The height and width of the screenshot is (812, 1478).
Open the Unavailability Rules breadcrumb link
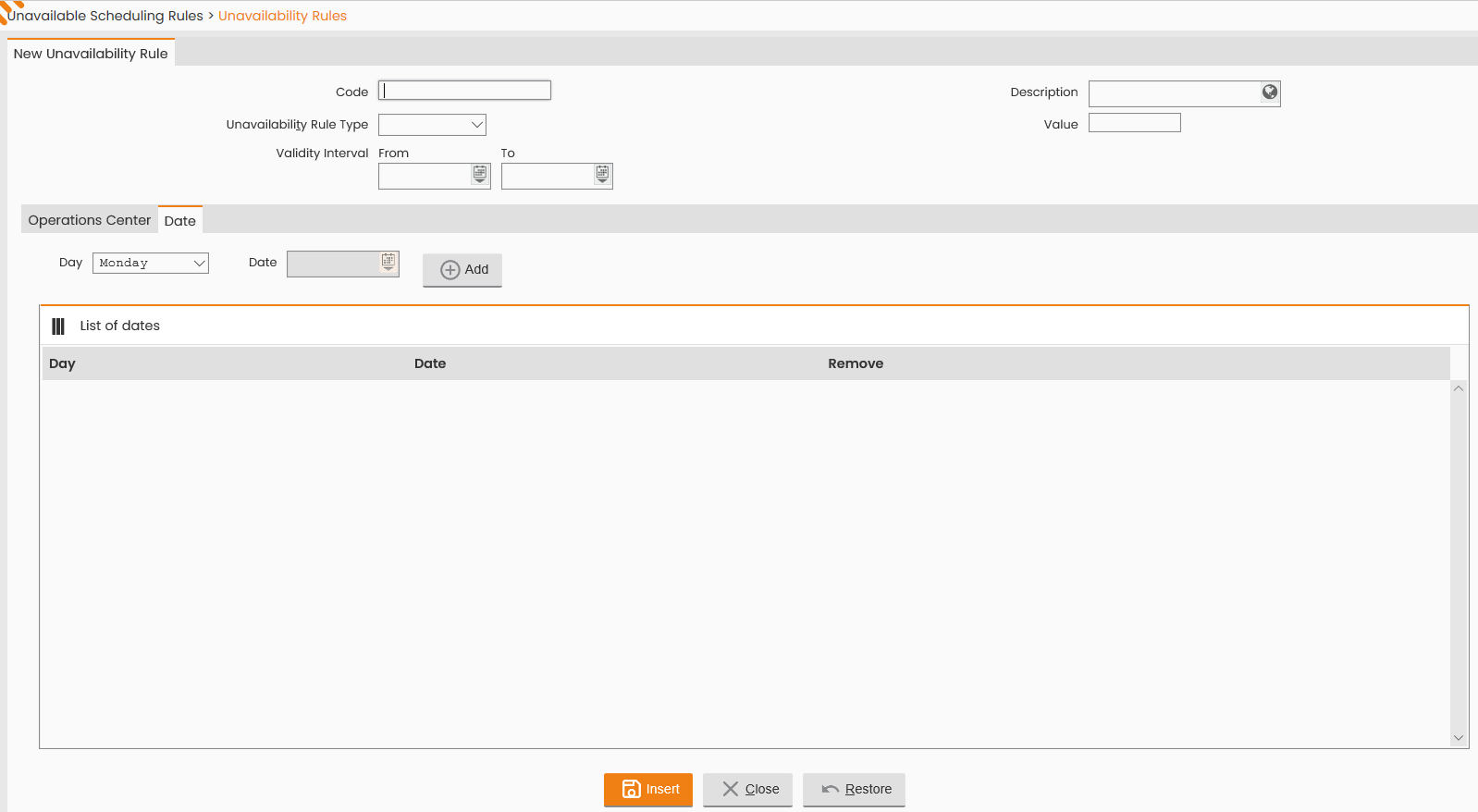pos(282,16)
